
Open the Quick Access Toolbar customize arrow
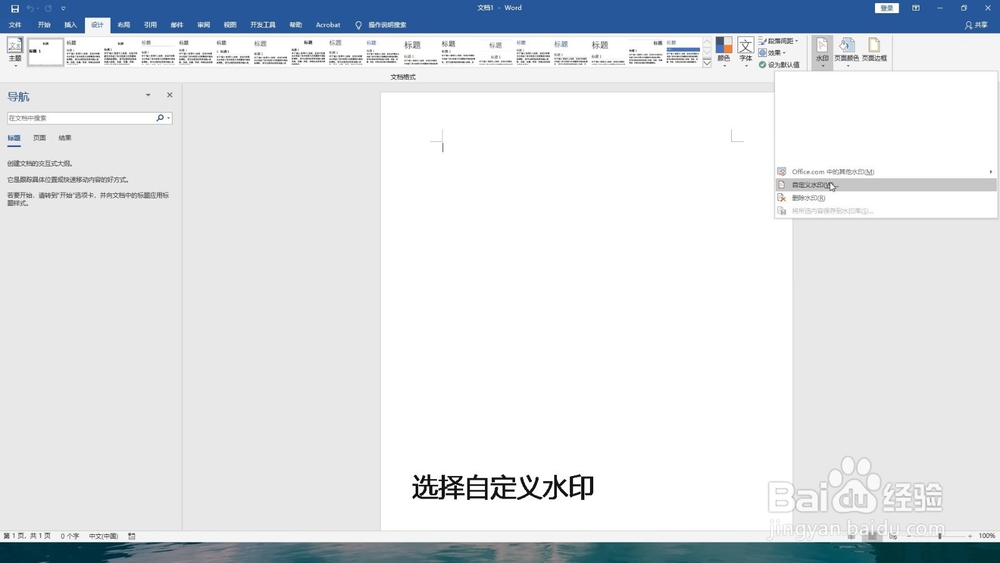tap(63, 8)
